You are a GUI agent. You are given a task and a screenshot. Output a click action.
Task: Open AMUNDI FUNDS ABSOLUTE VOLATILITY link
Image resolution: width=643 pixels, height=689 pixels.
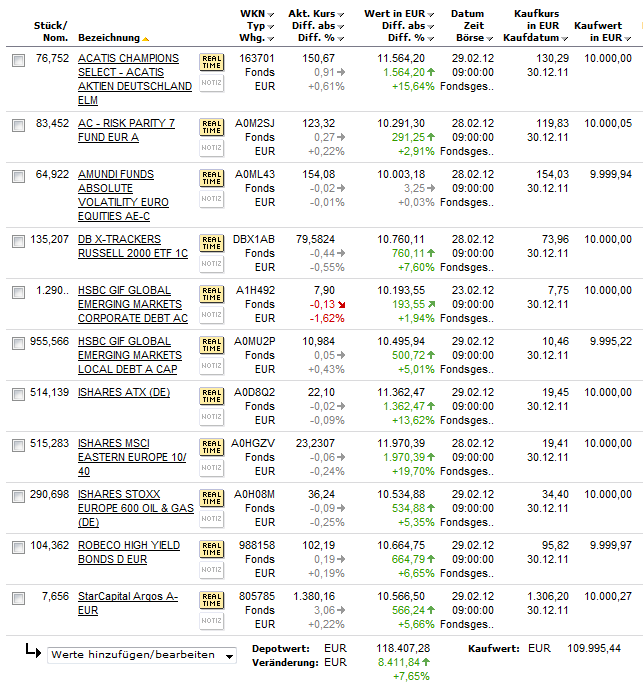[123, 195]
